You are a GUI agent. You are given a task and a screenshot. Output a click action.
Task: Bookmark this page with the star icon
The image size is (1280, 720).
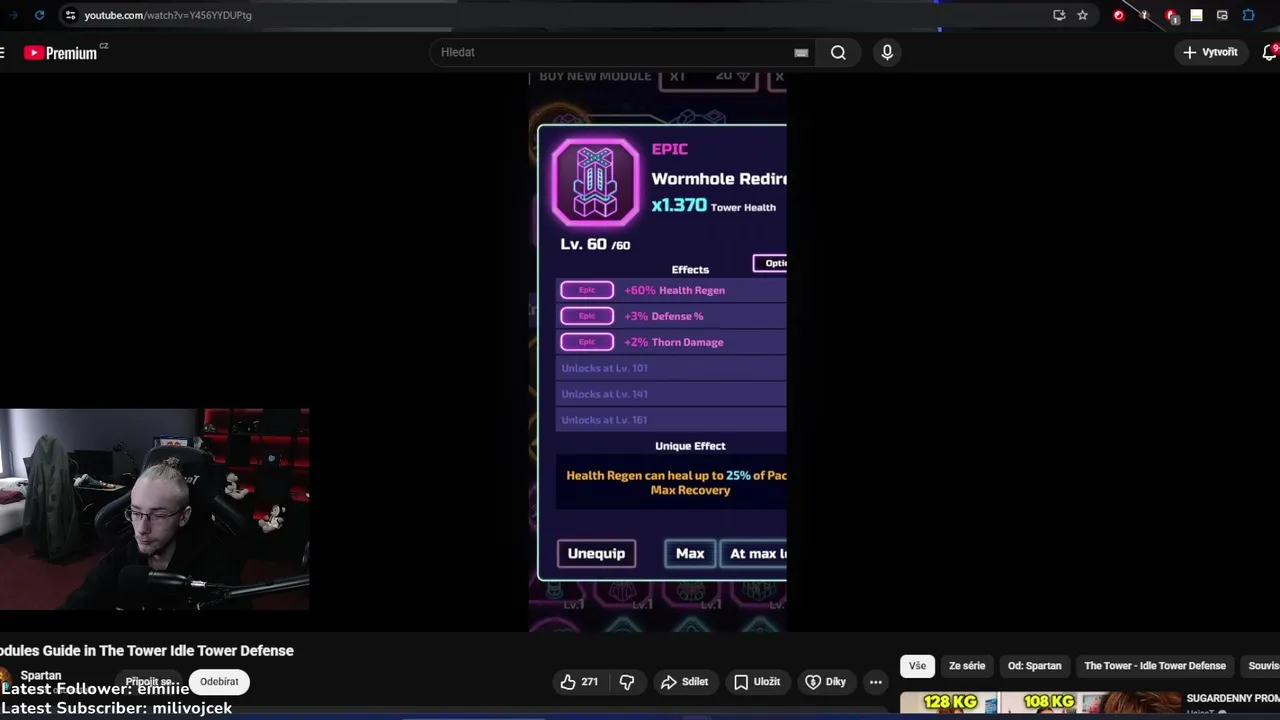(x=1082, y=15)
